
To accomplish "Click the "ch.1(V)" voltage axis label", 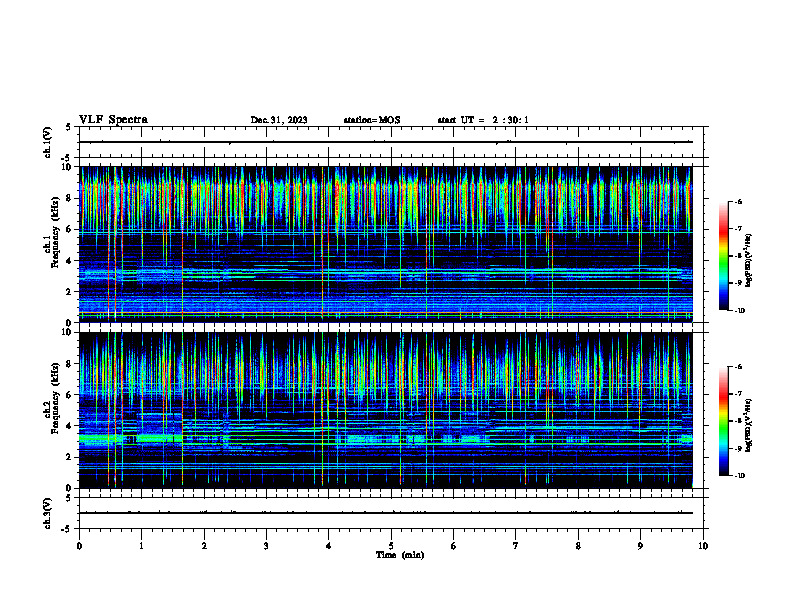I will coord(47,142).
